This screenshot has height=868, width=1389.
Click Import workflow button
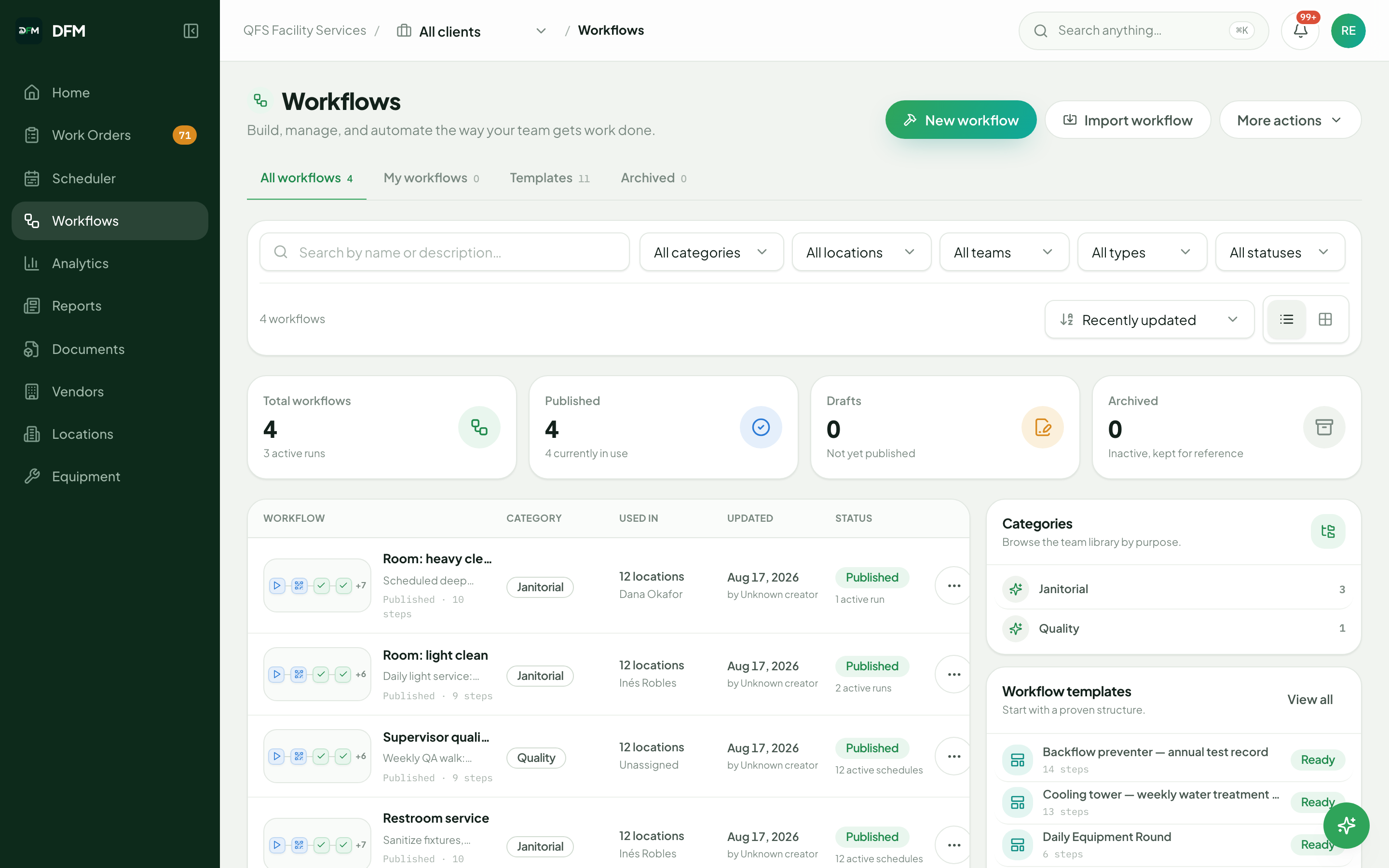tap(1128, 120)
